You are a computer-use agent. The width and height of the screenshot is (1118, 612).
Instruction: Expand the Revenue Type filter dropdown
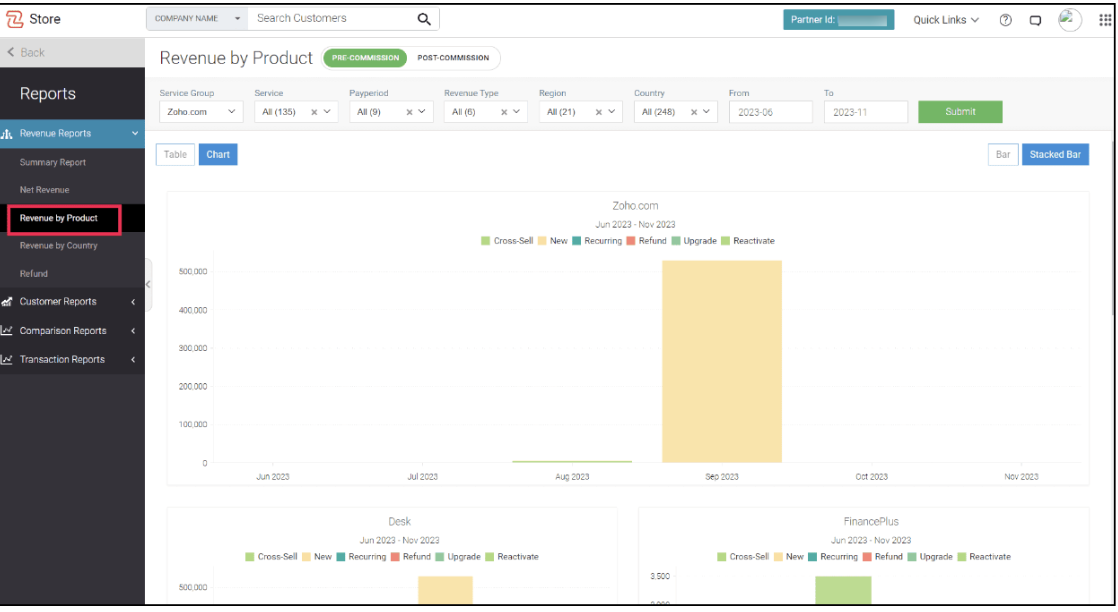pos(517,112)
